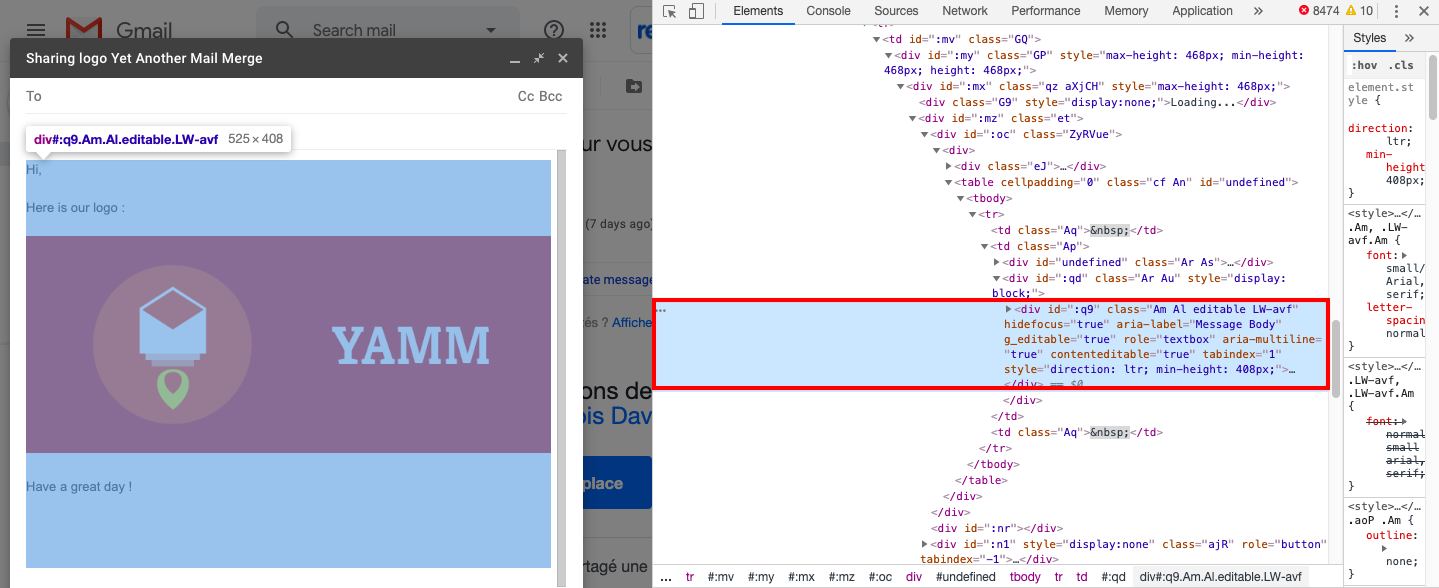Image resolution: width=1439 pixels, height=588 pixels.
Task: Show more DevTools tabs with chevron
Action: click(x=1258, y=11)
